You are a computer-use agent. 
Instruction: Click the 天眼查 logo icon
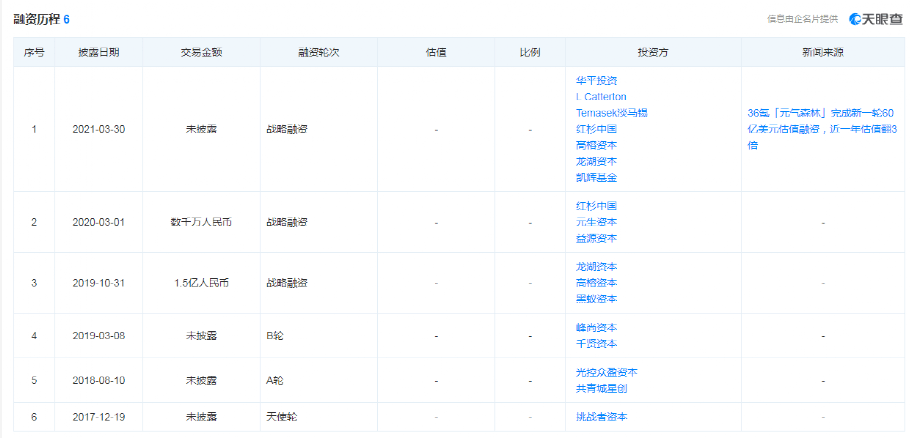pyautogui.click(x=857, y=19)
